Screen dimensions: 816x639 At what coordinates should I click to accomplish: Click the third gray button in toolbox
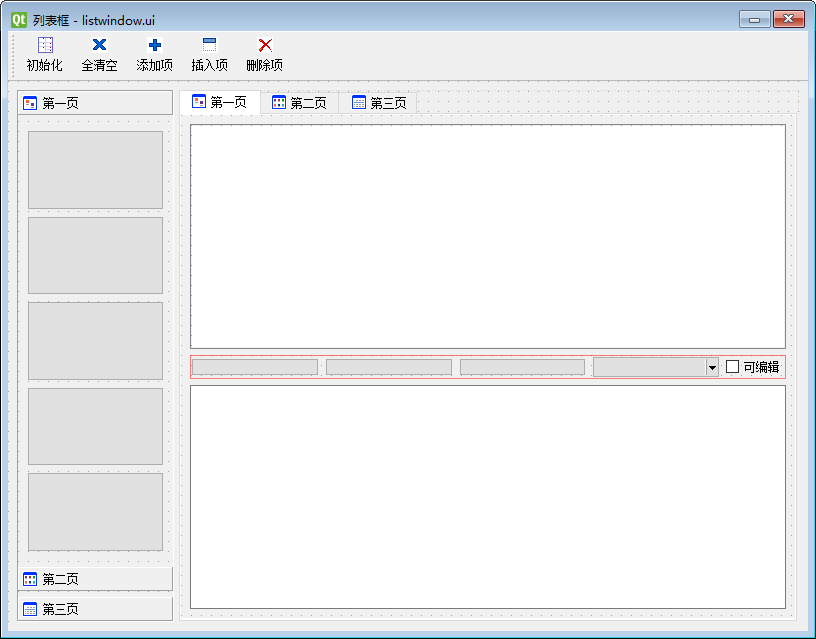(x=95, y=341)
